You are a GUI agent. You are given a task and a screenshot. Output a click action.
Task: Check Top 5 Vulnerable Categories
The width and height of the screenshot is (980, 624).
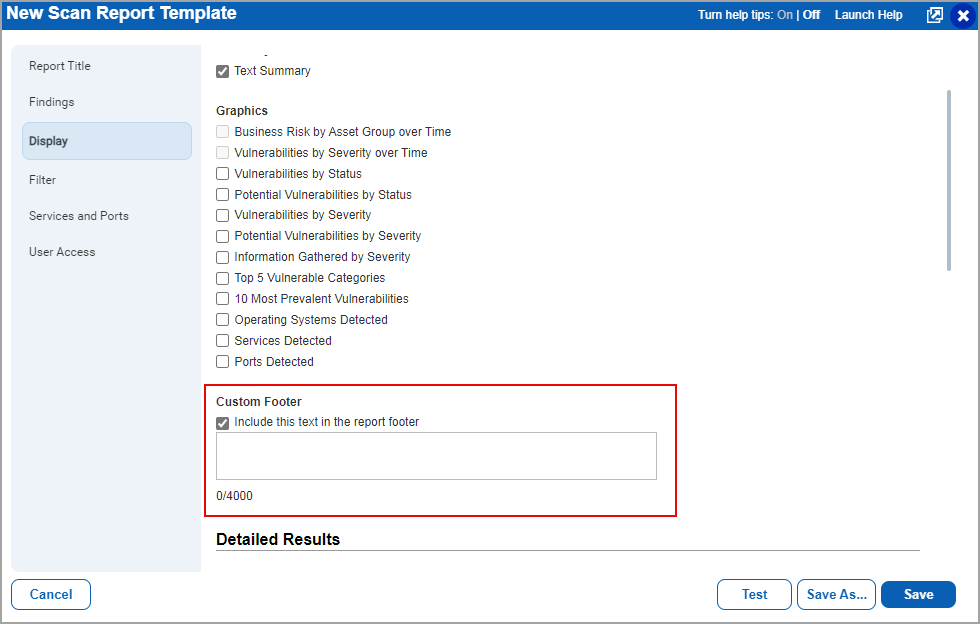point(222,277)
